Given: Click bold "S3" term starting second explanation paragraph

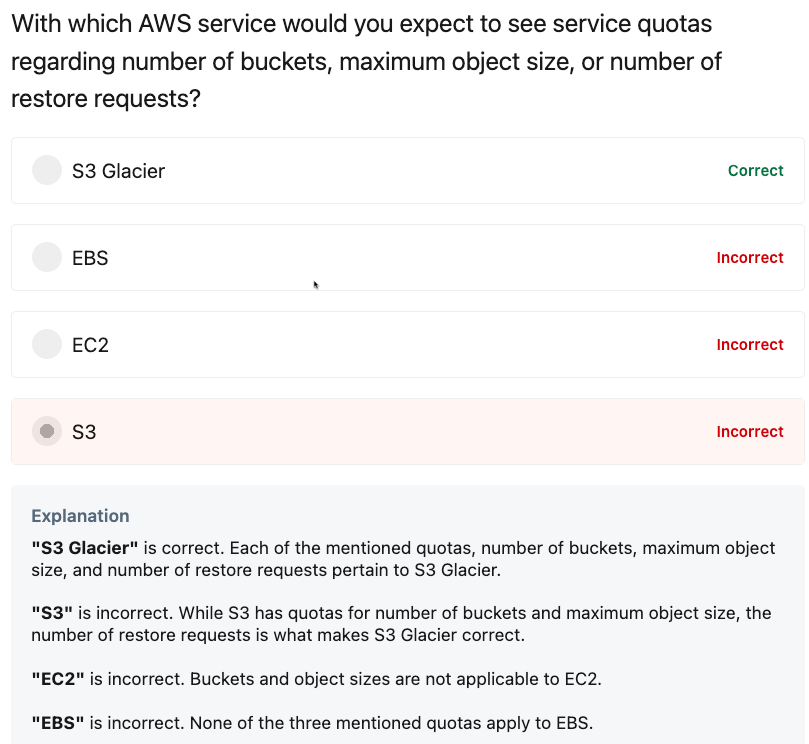Looking at the screenshot, I should (54, 613).
